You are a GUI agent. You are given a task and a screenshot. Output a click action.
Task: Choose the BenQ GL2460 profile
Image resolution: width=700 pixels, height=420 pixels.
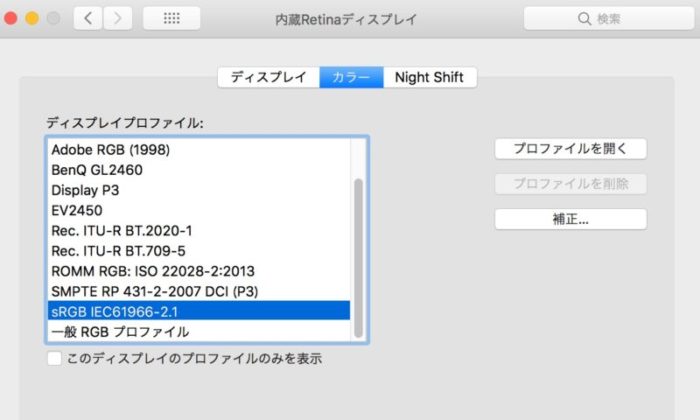click(199, 170)
